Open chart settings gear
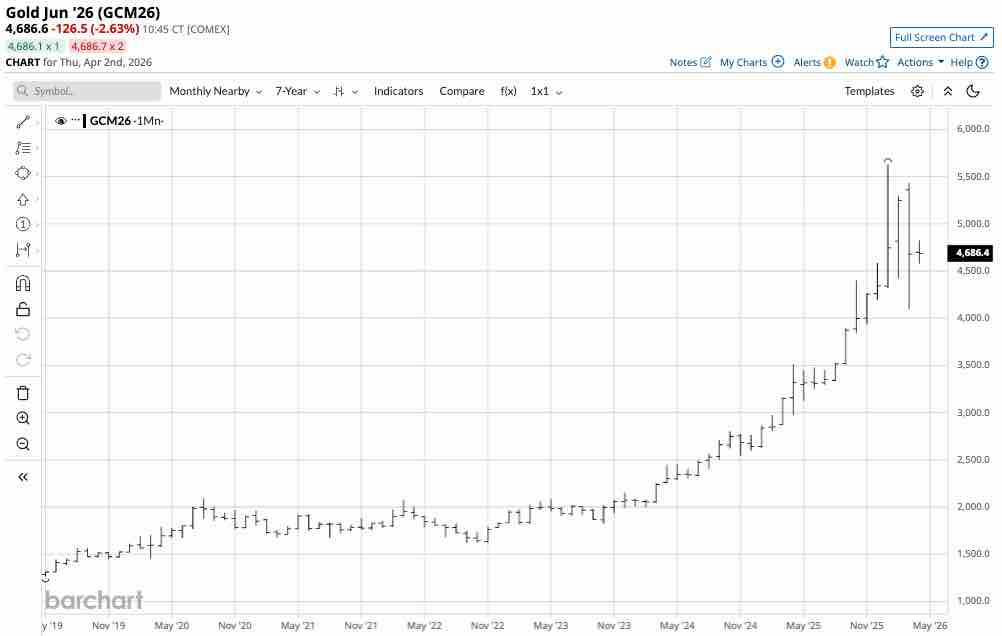The width and height of the screenshot is (1002, 636). (x=917, y=91)
